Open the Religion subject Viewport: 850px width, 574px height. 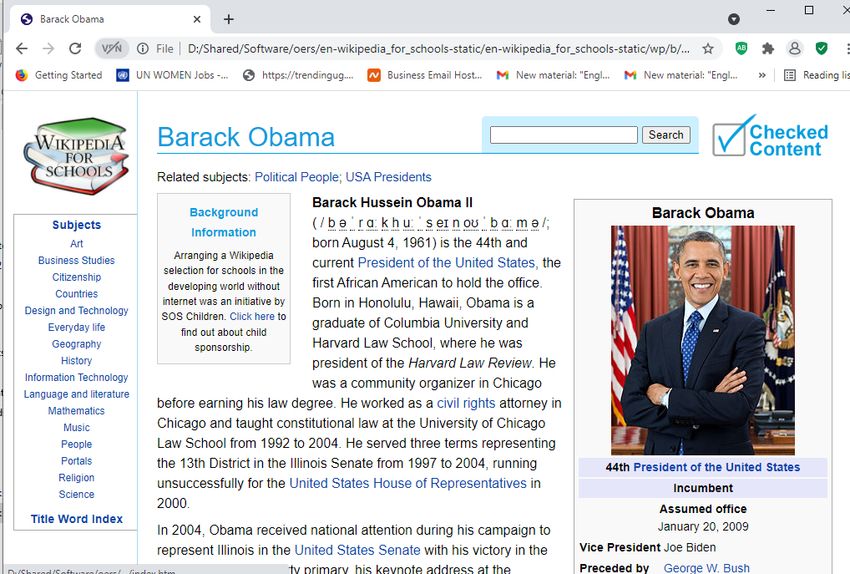pos(76,478)
